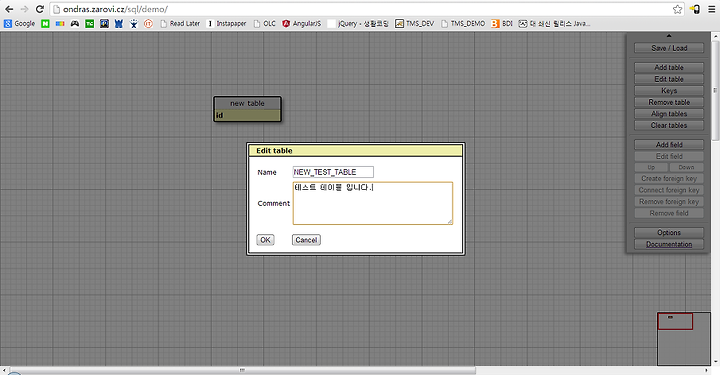Screen dimensions: 720x375
Task: Open the OLC bookmark
Action: (265, 23)
